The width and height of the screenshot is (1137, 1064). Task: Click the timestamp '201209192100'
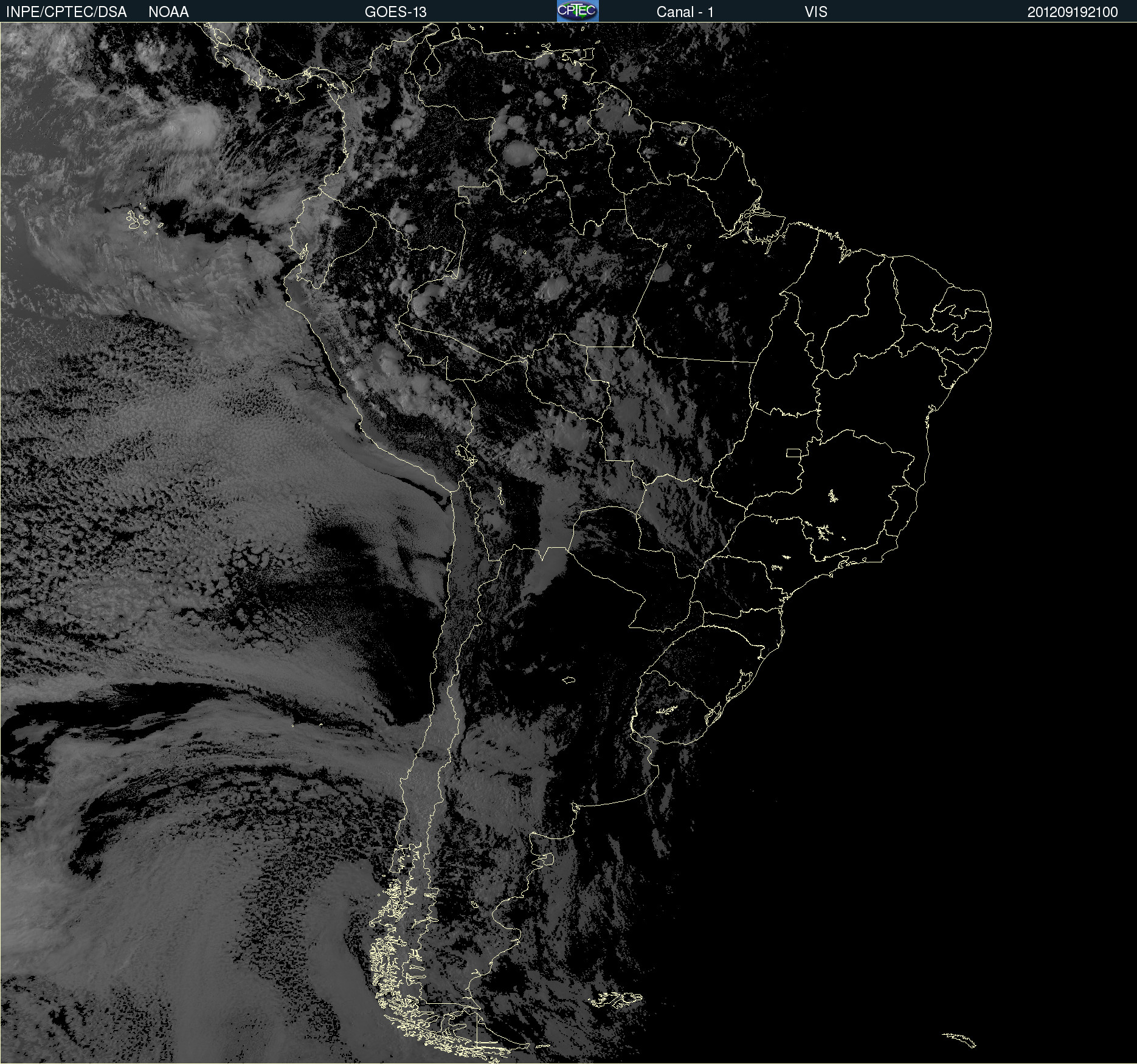[x=1073, y=12]
